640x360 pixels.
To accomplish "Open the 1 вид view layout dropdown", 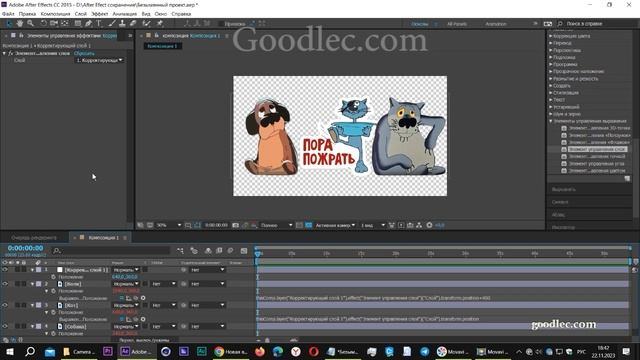I will coord(372,225).
